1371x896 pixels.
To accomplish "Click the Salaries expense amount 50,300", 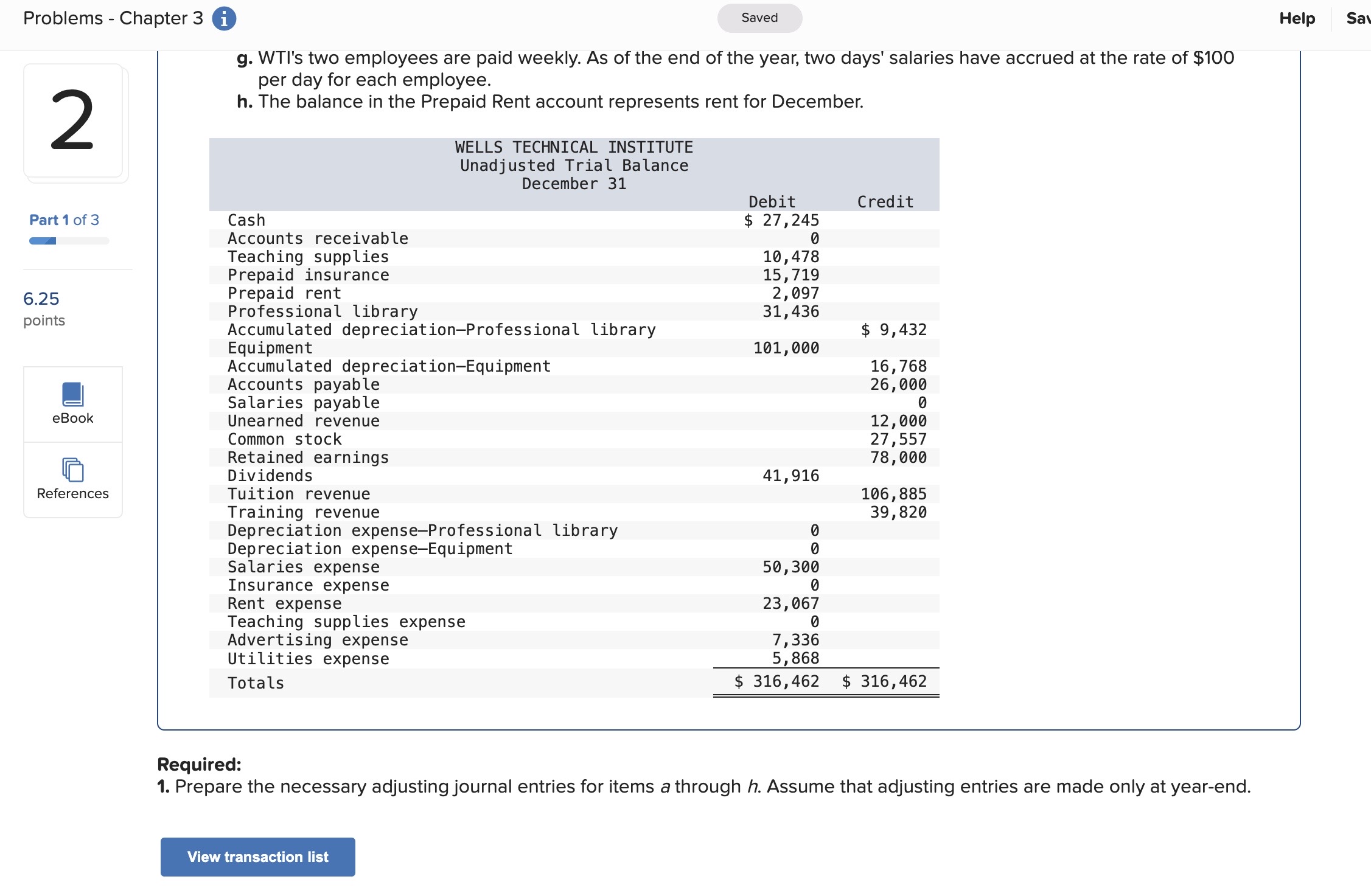I will (x=790, y=567).
